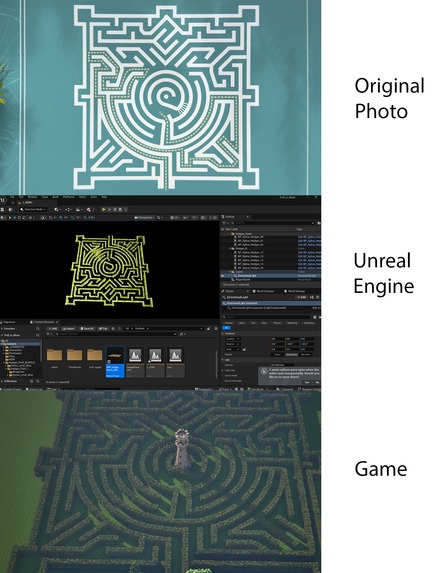Select the last heightmap asset thumbnail
This screenshot has height=573, width=444.
tap(175, 362)
